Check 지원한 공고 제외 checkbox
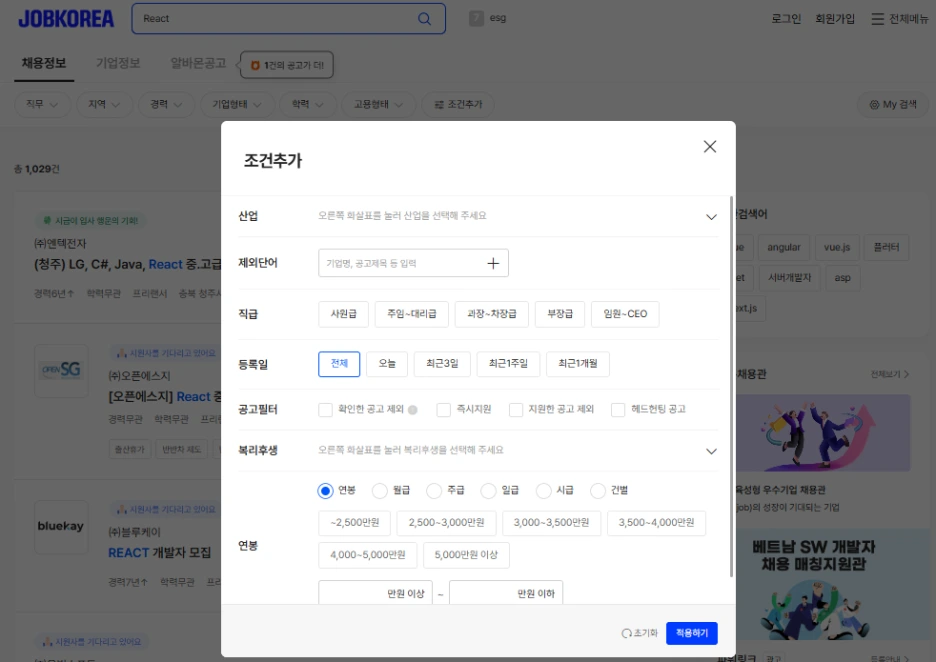 [516, 409]
